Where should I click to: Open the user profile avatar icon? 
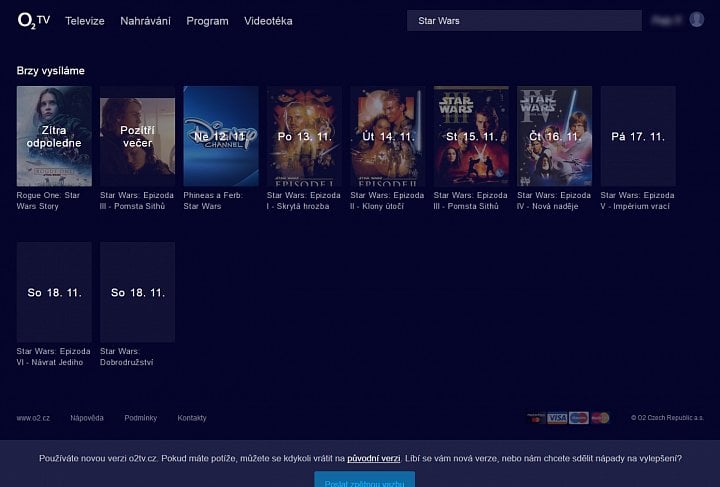pos(696,20)
